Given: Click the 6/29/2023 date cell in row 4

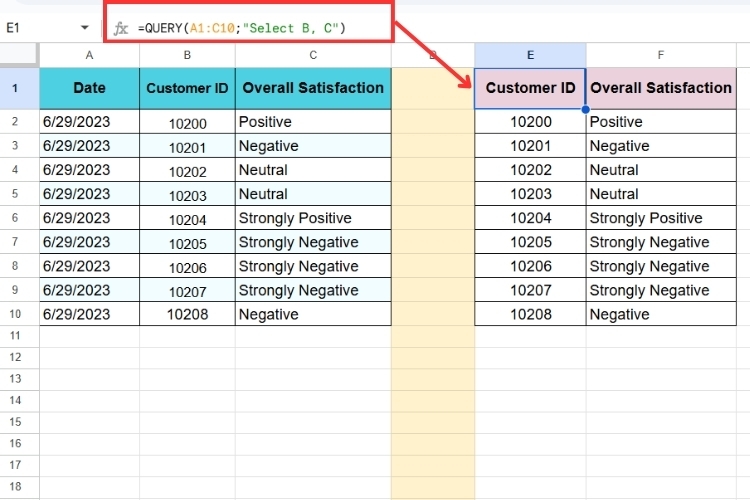Looking at the screenshot, I should pos(89,170).
